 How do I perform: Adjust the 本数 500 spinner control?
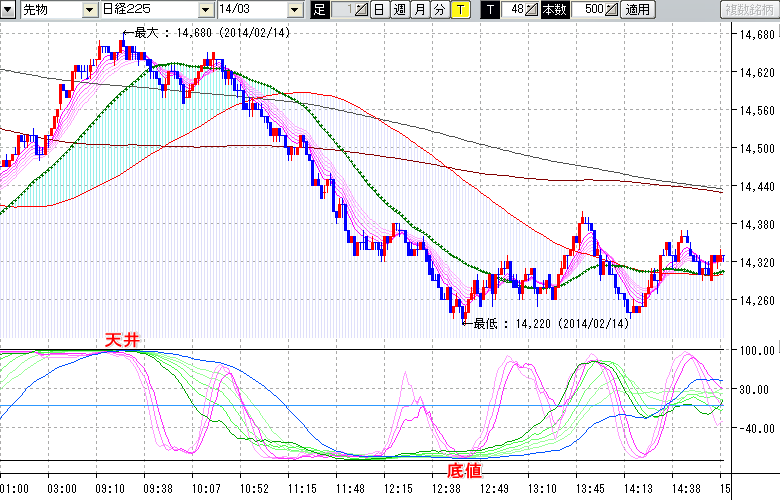click(x=612, y=10)
